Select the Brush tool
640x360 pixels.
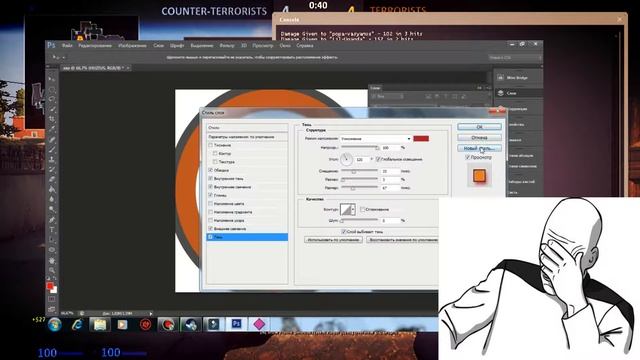pos(52,149)
